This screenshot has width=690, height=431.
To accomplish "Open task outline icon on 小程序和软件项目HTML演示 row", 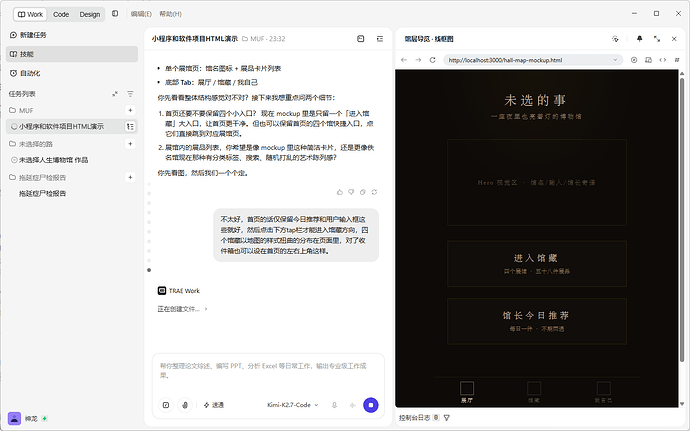I will tap(130, 126).
